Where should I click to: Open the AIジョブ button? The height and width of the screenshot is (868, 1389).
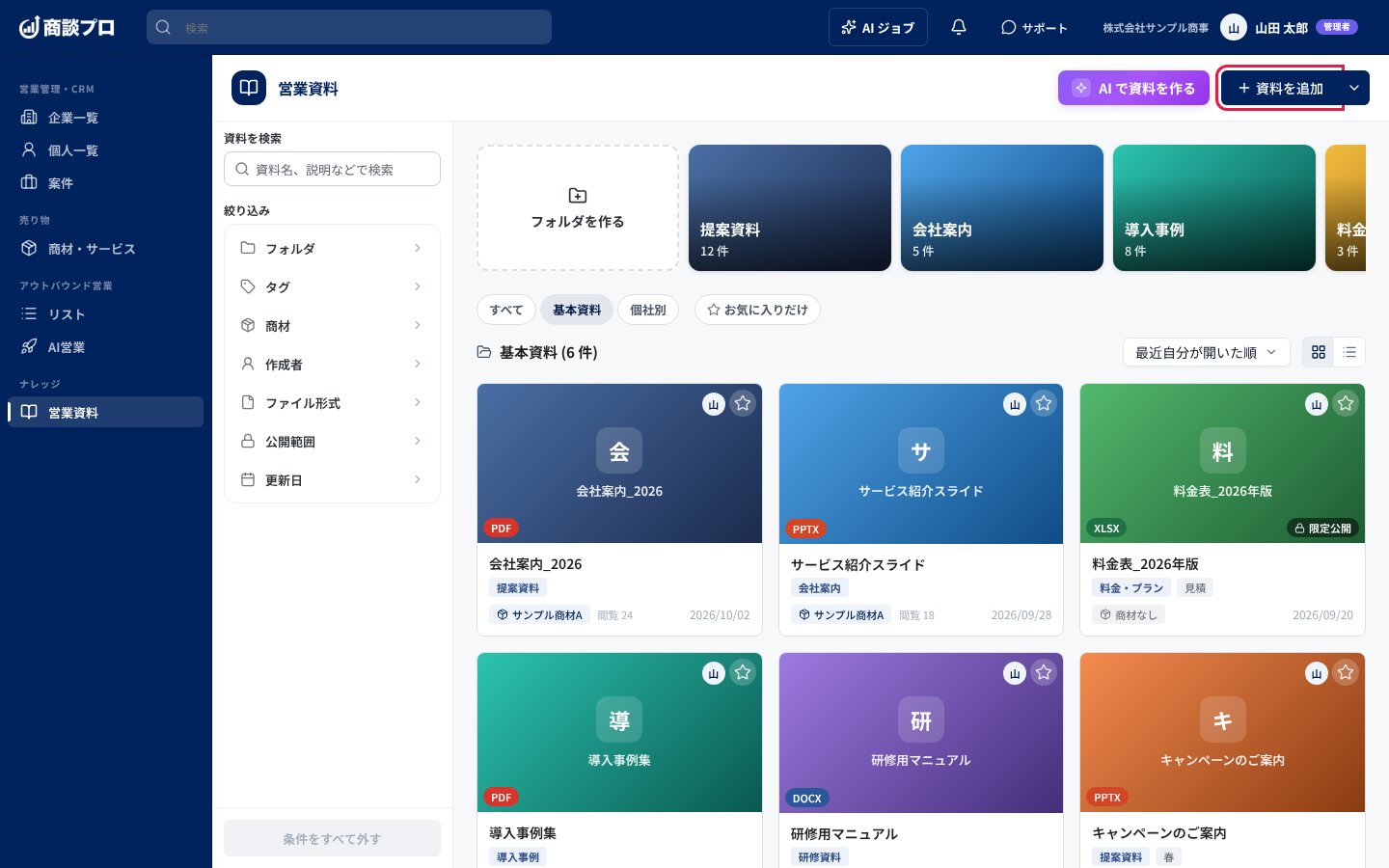pyautogui.click(x=878, y=27)
